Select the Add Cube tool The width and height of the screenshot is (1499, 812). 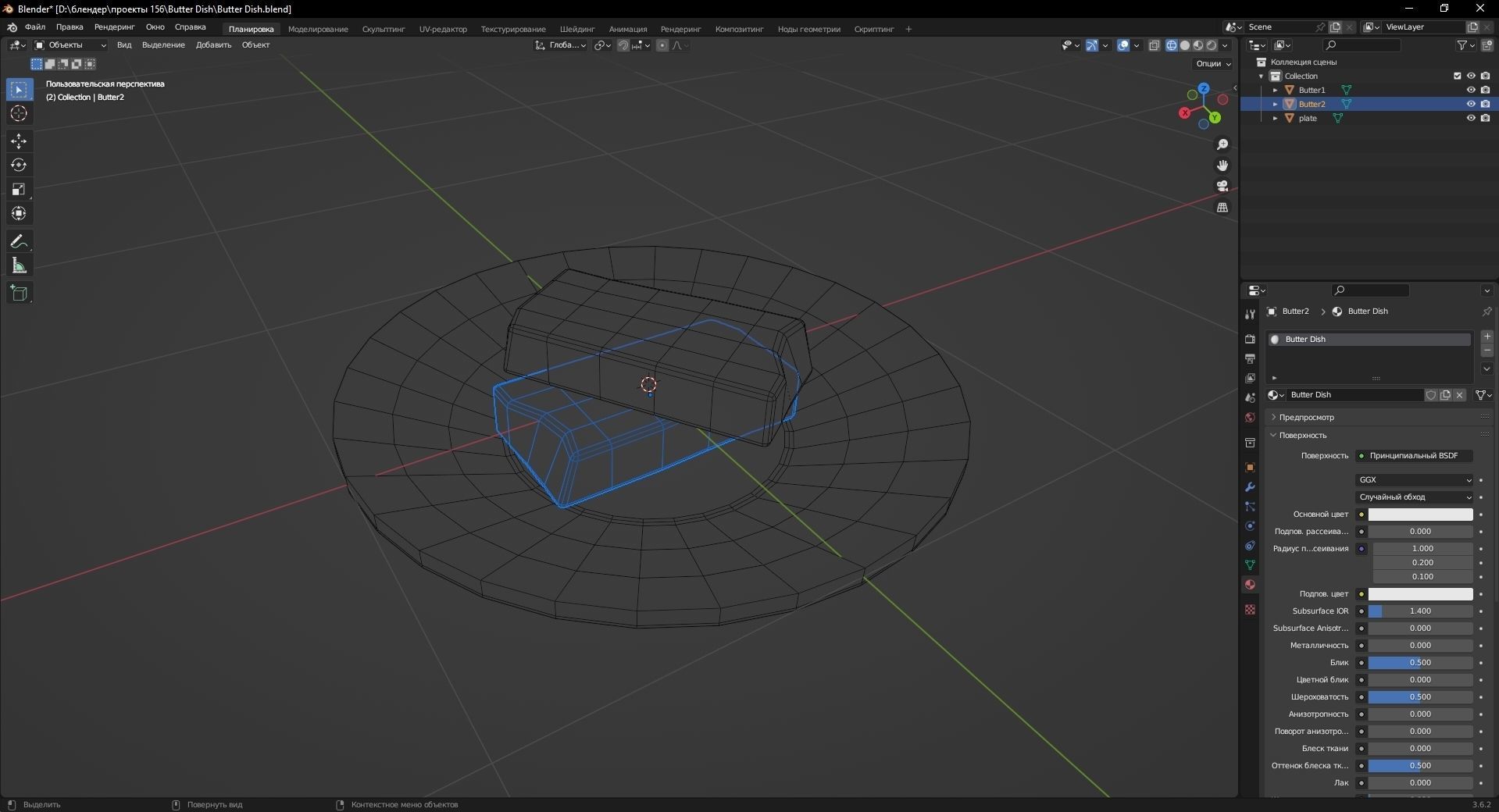(x=19, y=294)
